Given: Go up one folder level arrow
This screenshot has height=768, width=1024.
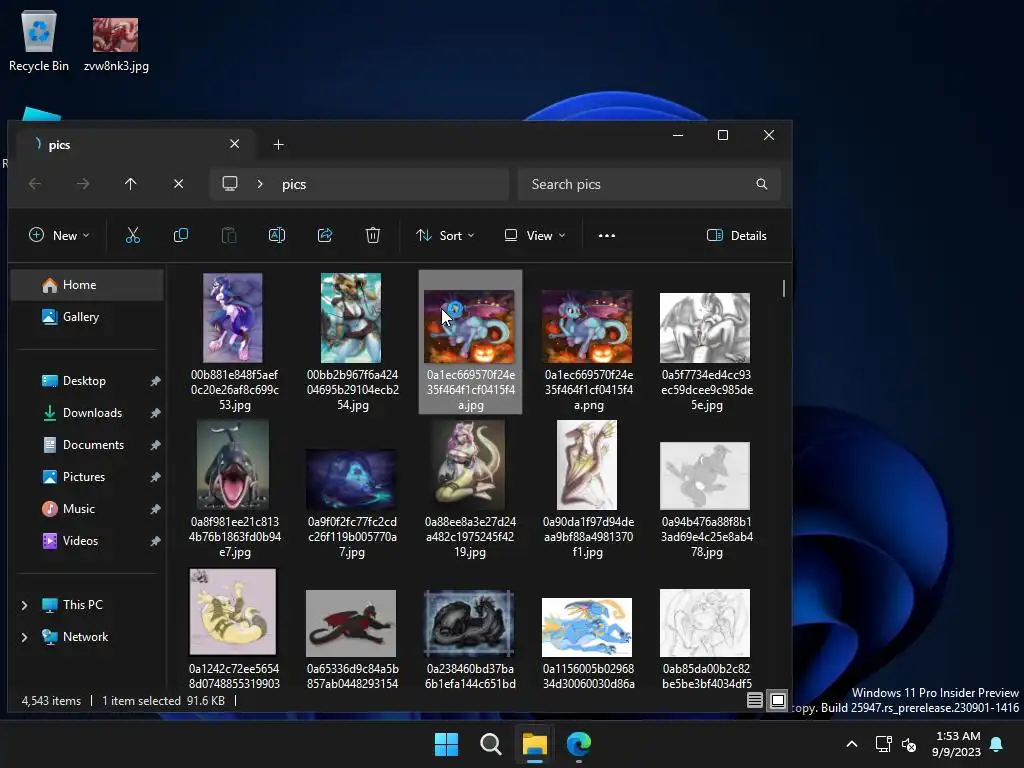Looking at the screenshot, I should (x=131, y=184).
